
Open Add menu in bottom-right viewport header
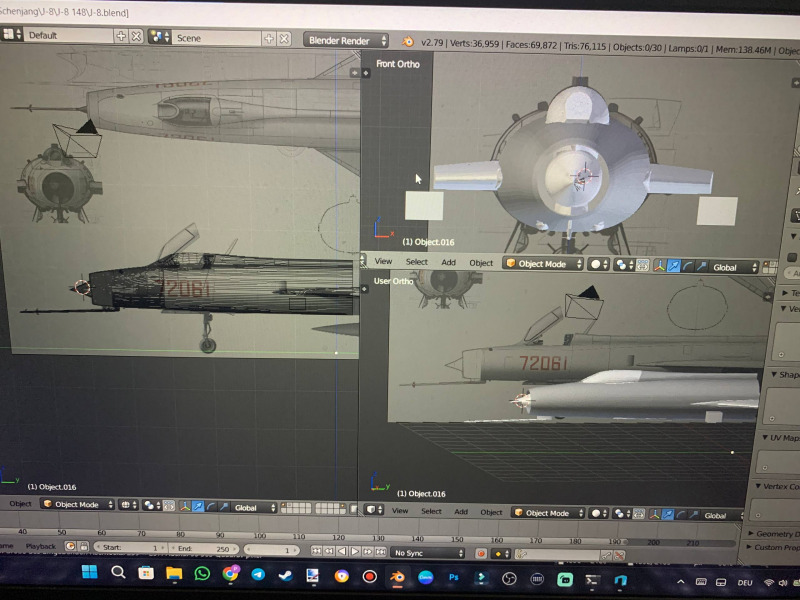coord(462,512)
